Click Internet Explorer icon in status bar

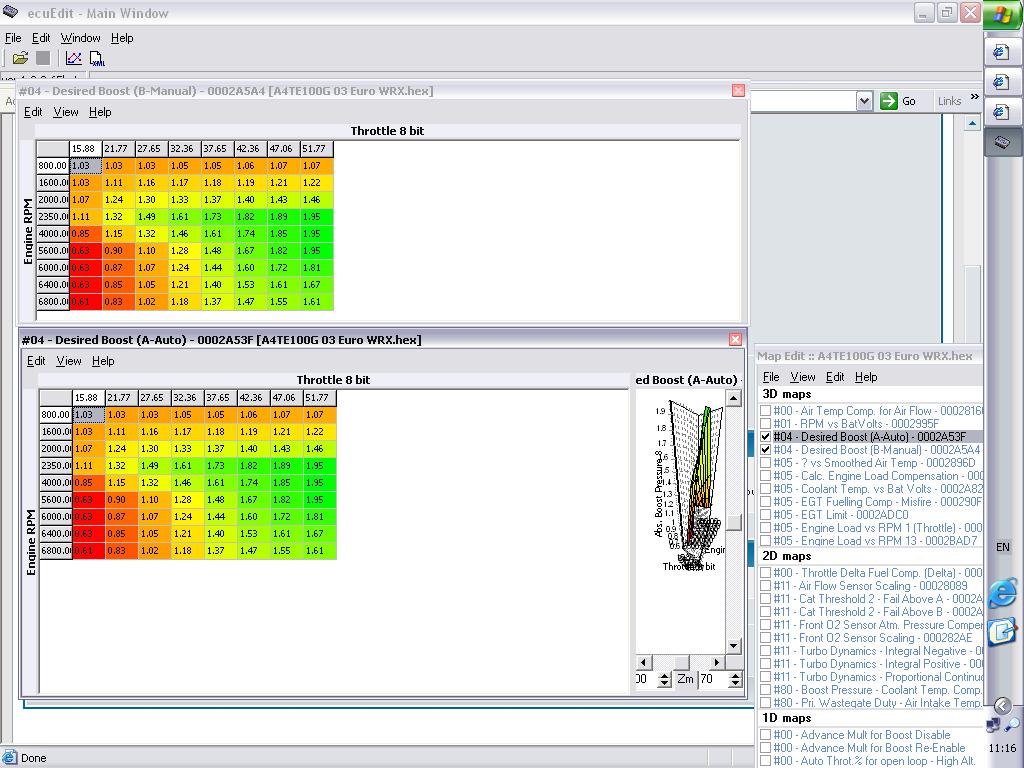tap(10, 758)
